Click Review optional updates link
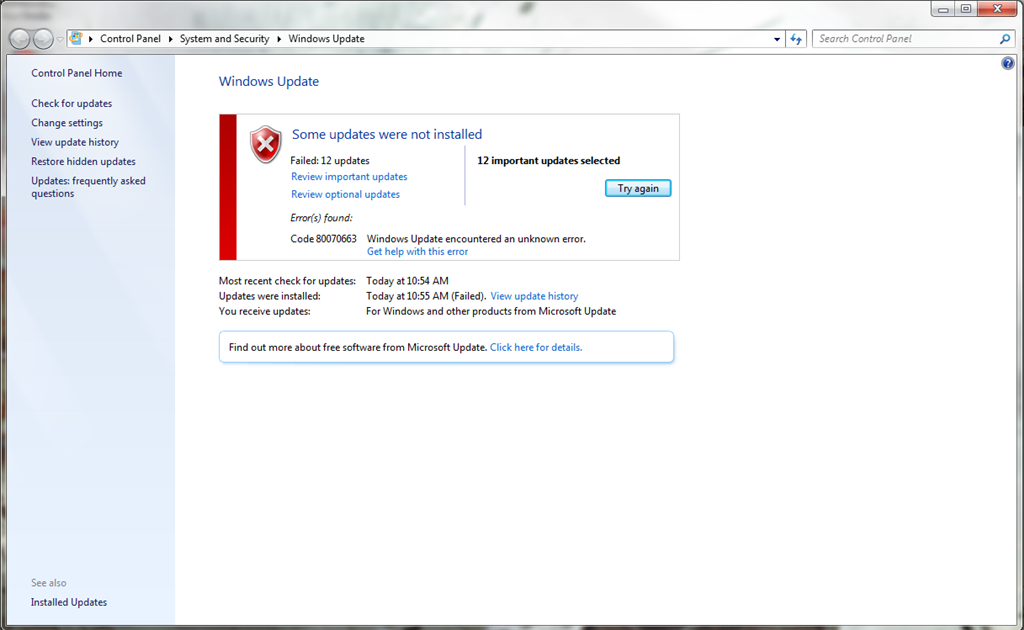 point(345,194)
